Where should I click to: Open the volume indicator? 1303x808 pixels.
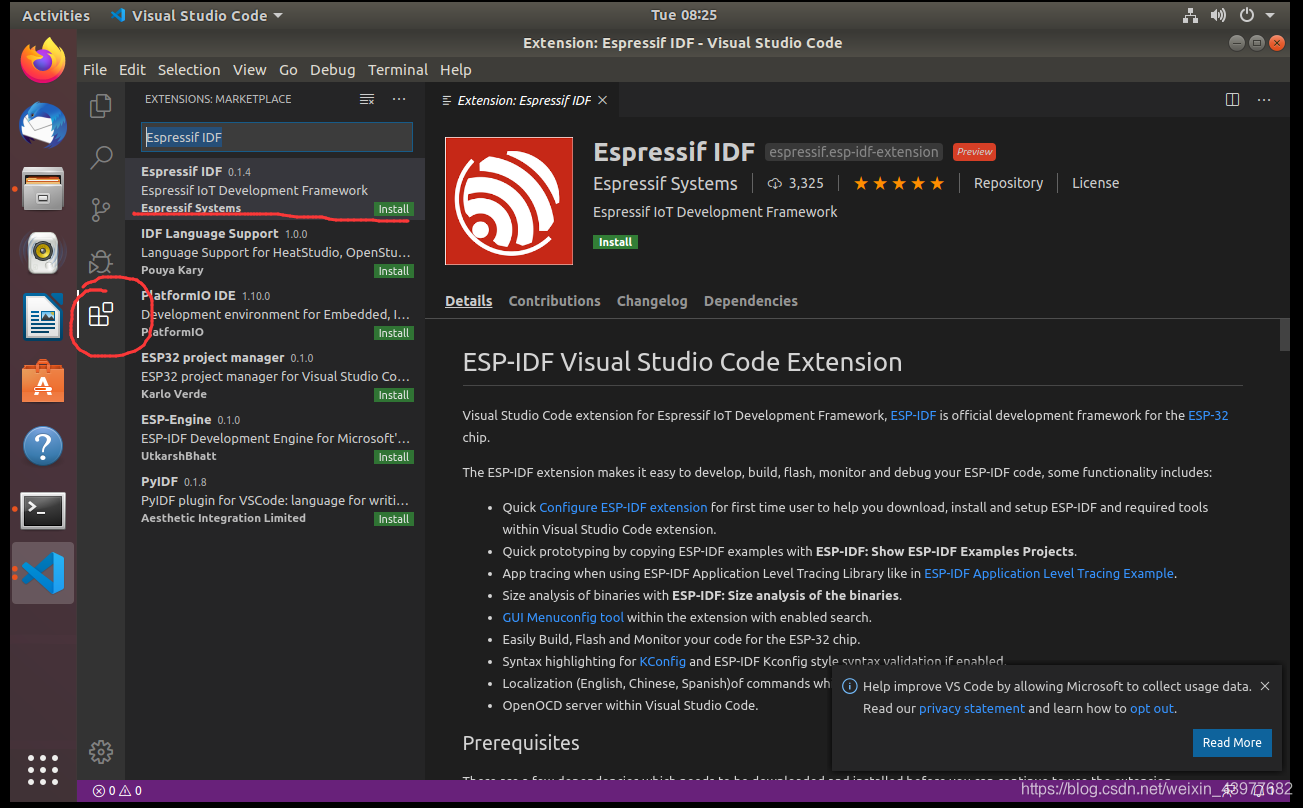[x=1218, y=15]
